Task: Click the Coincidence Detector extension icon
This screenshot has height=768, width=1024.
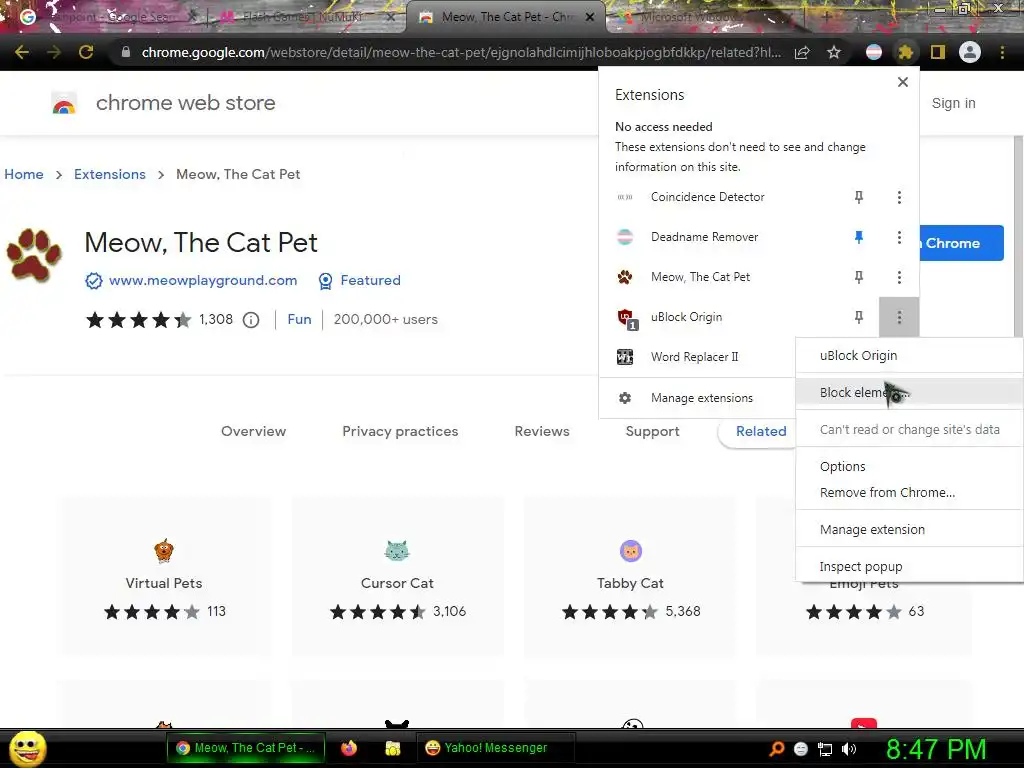Action: [625, 197]
